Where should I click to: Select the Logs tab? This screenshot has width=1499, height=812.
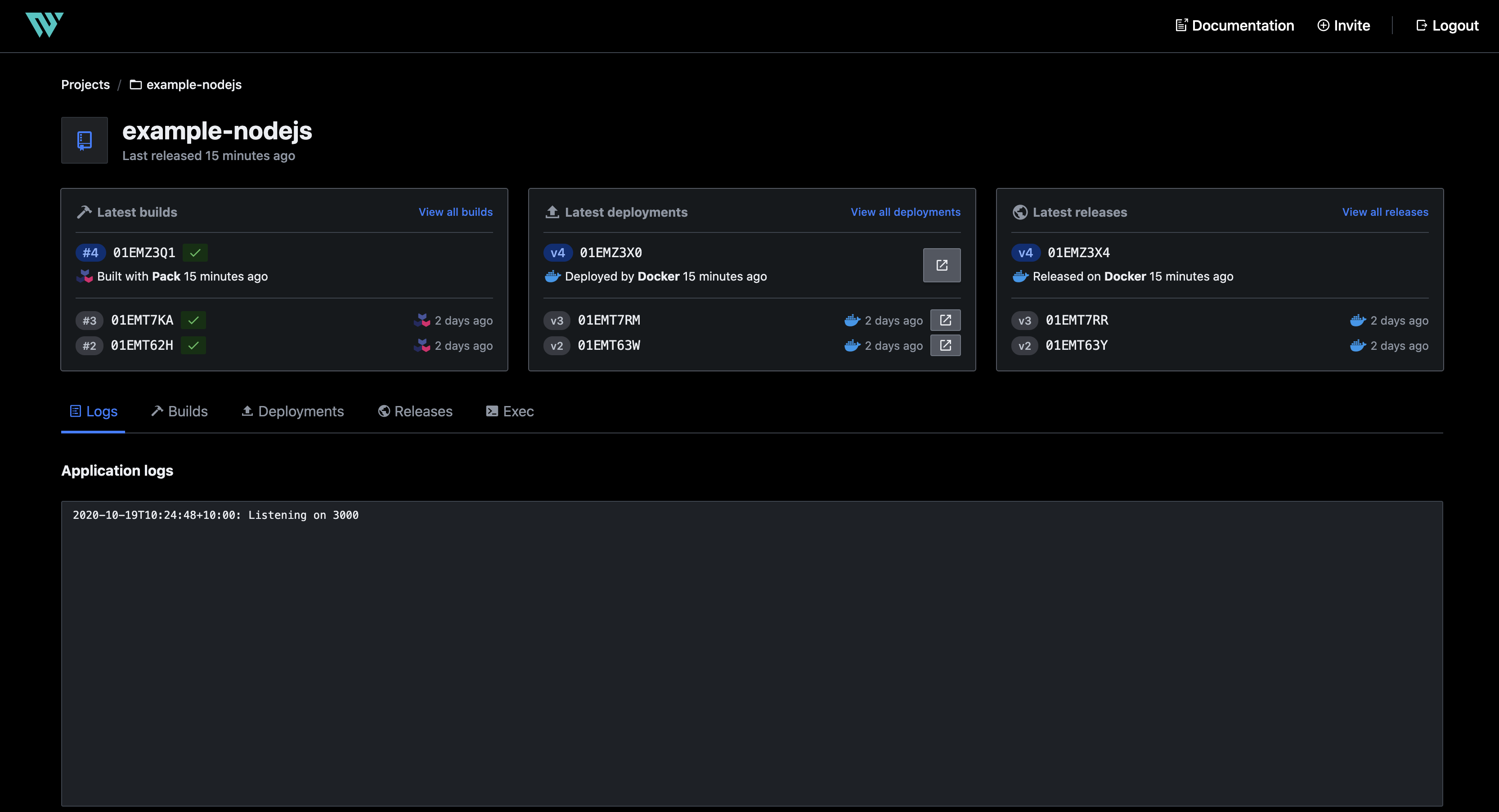[x=93, y=411]
